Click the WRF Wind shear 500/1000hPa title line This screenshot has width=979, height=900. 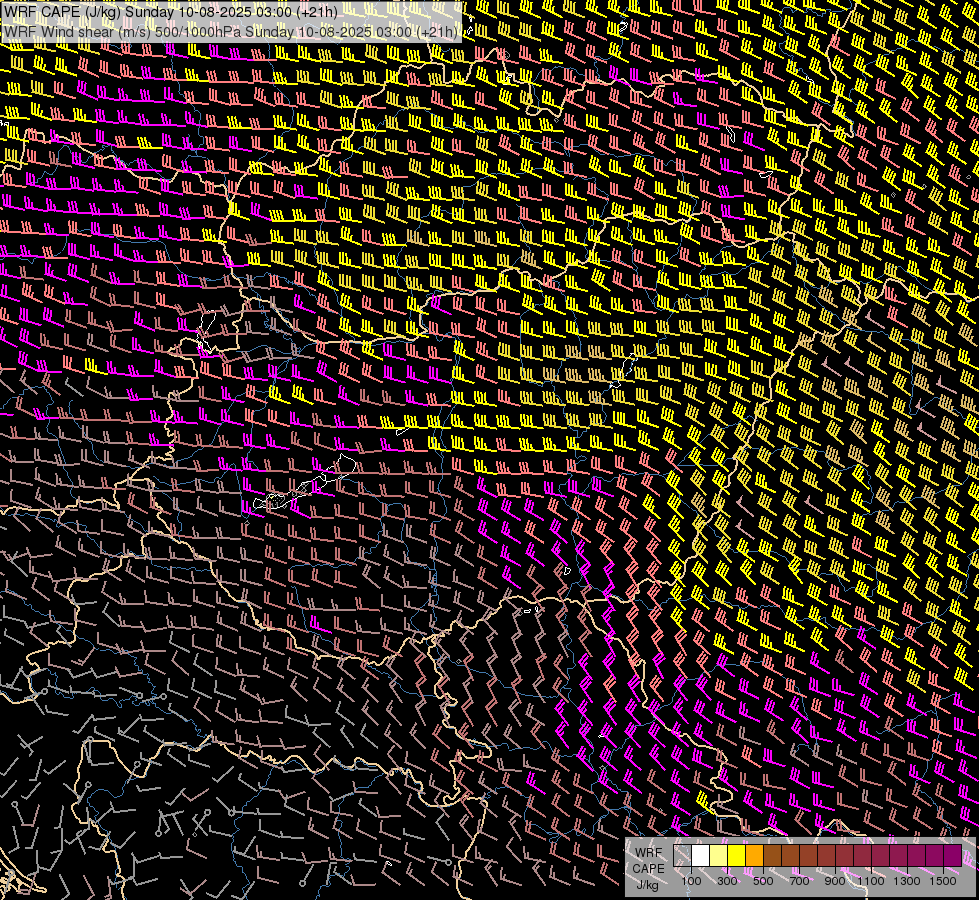point(231,32)
